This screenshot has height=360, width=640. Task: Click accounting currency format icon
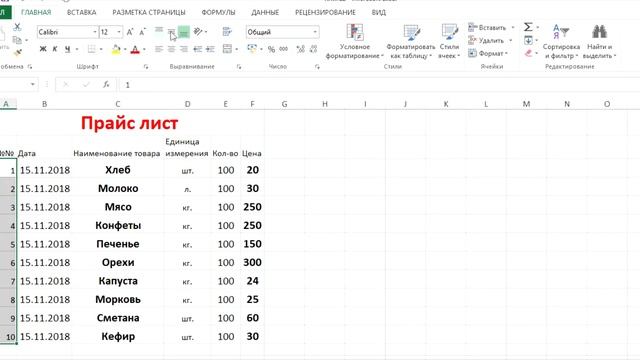pos(252,49)
